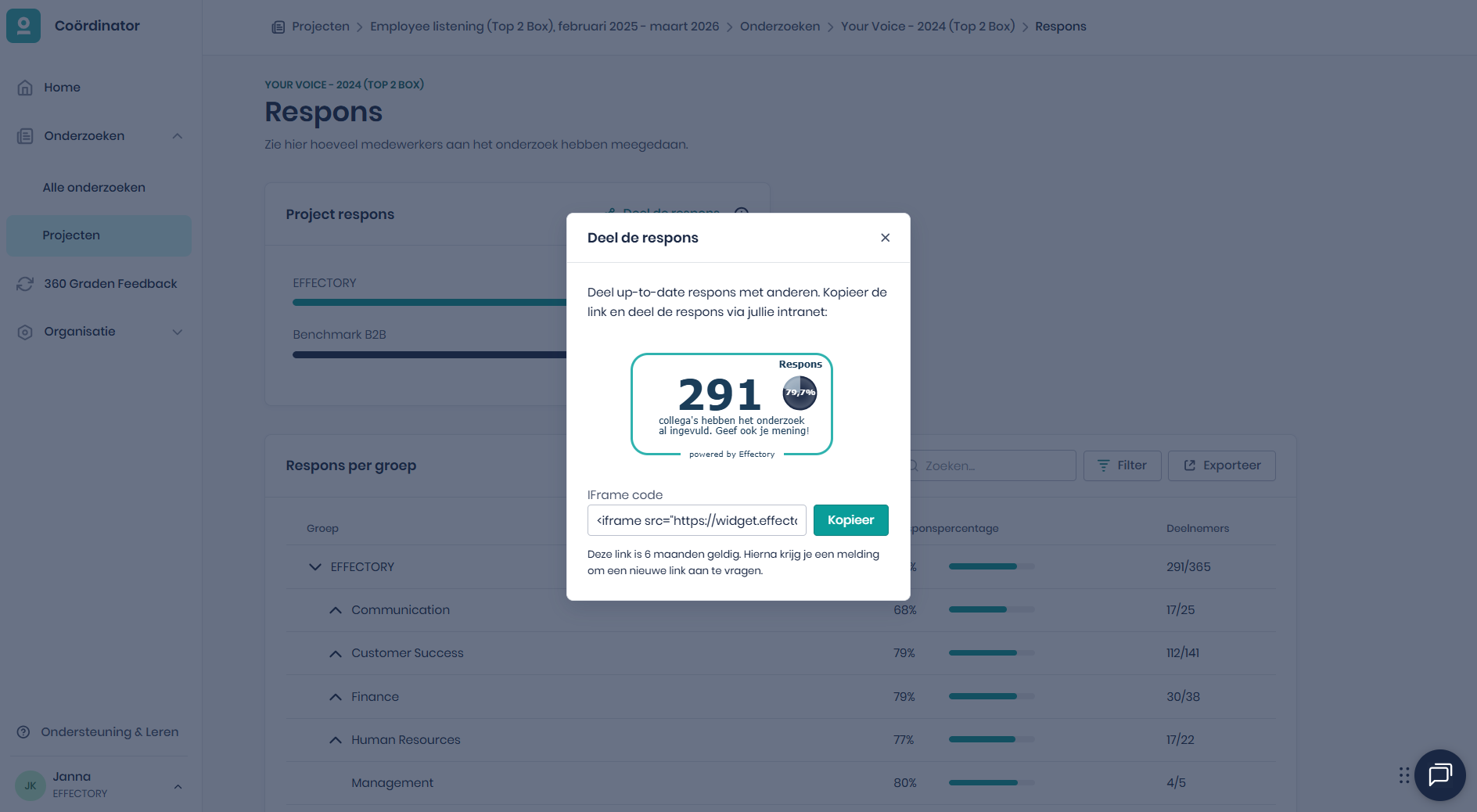Open the chat support widget icon
The height and width of the screenshot is (812, 1477).
1439,774
